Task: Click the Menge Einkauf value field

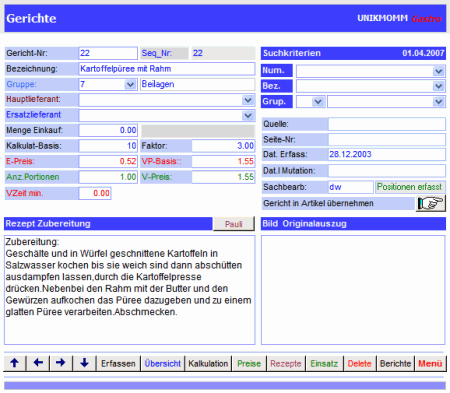Action: (108, 130)
